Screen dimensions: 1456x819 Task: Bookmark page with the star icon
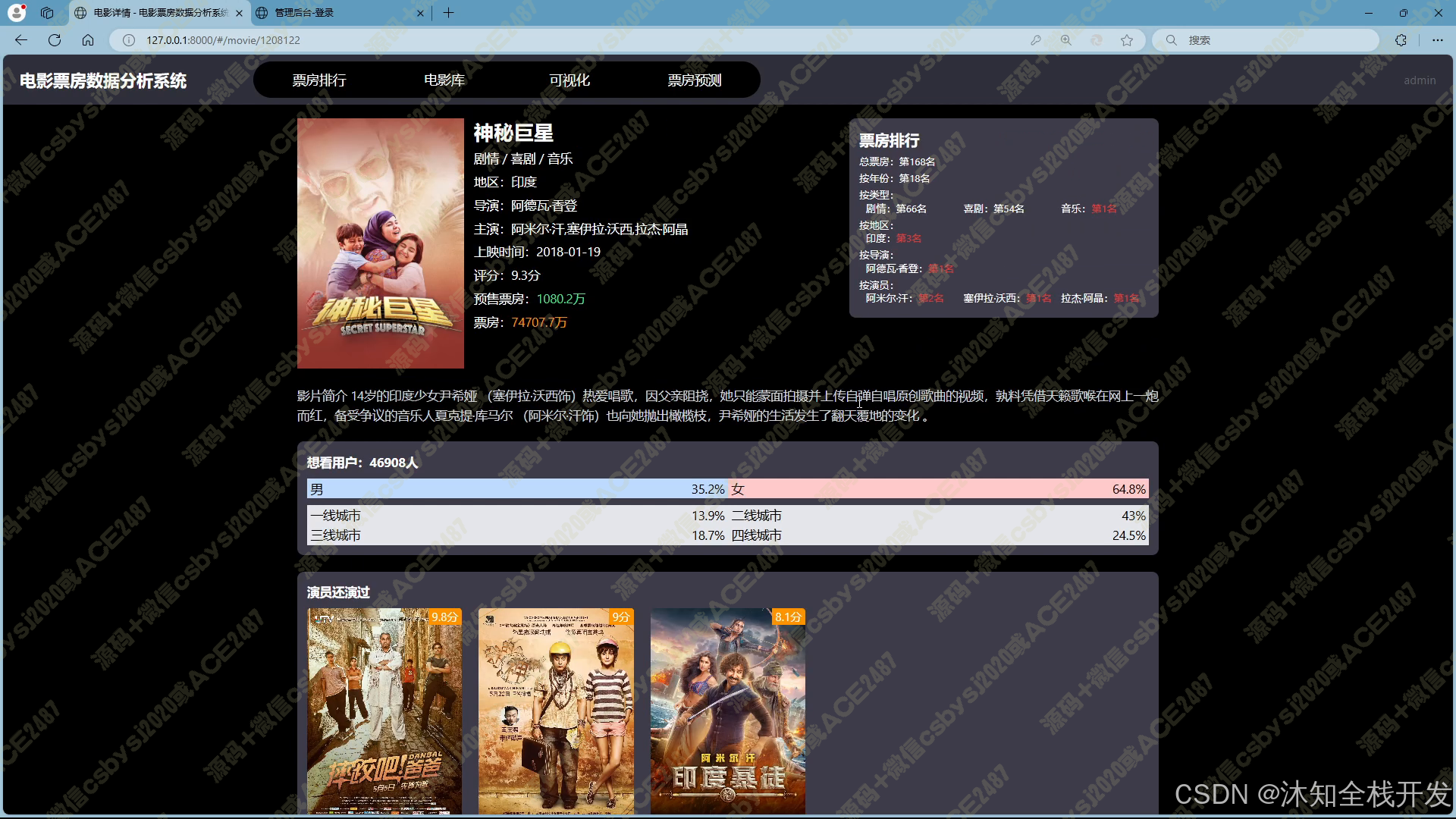pos(1127,40)
